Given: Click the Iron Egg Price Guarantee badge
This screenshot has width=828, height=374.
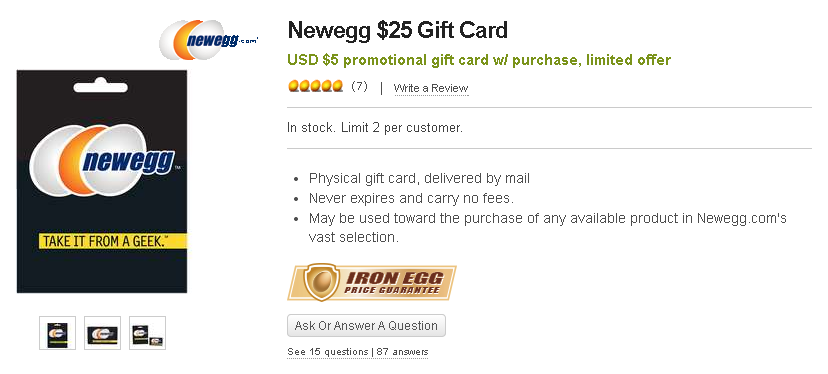Looking at the screenshot, I should pos(372,283).
